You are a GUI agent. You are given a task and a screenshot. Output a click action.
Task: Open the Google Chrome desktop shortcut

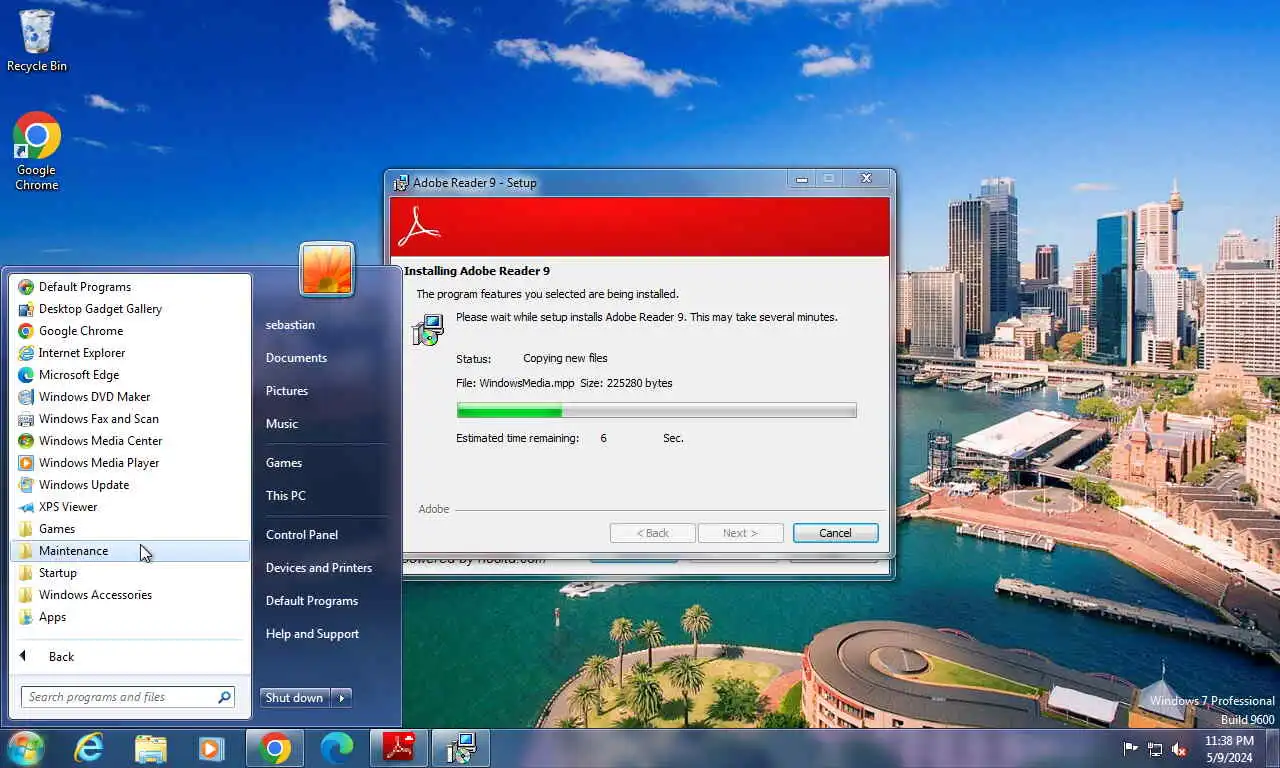tap(37, 151)
